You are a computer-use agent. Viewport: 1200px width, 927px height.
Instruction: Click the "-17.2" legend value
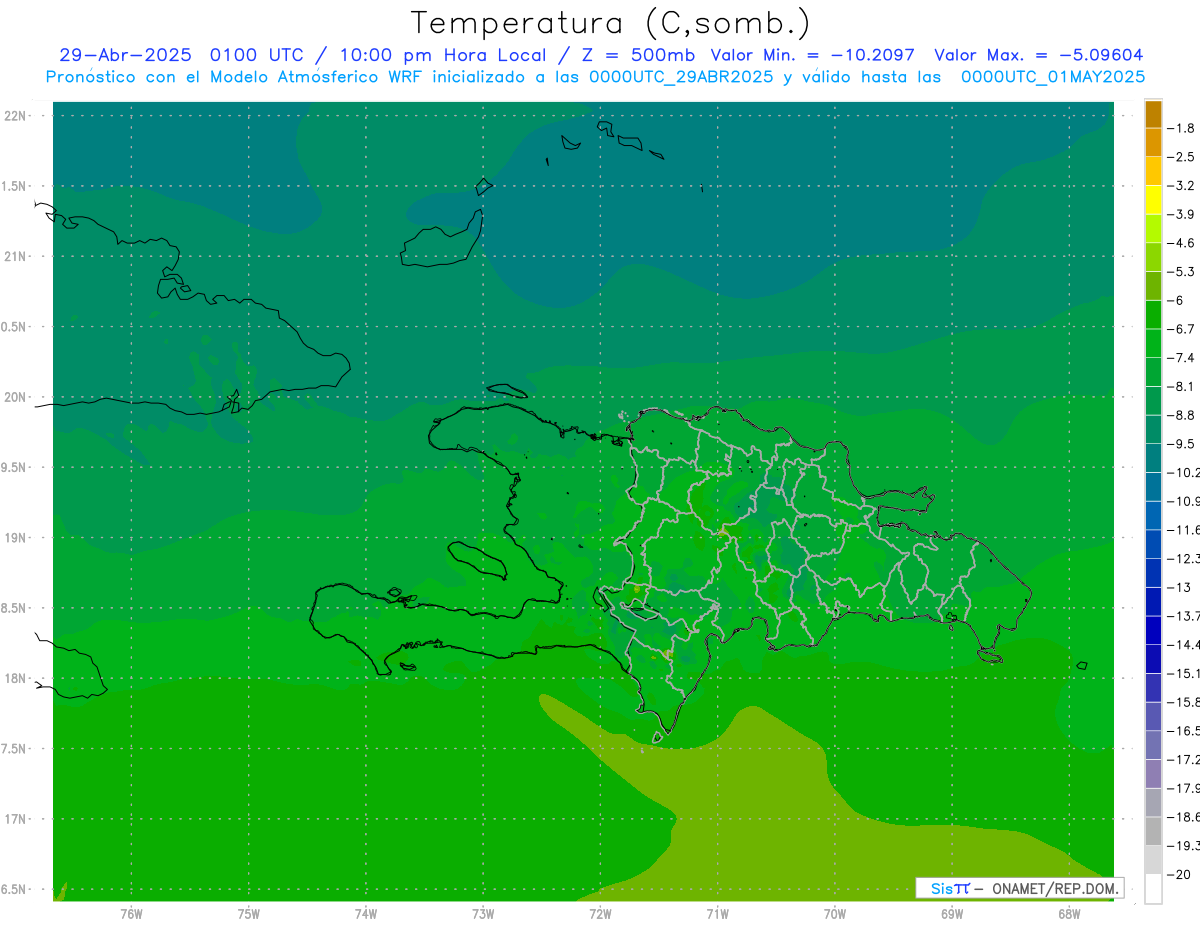[x=1183, y=760]
